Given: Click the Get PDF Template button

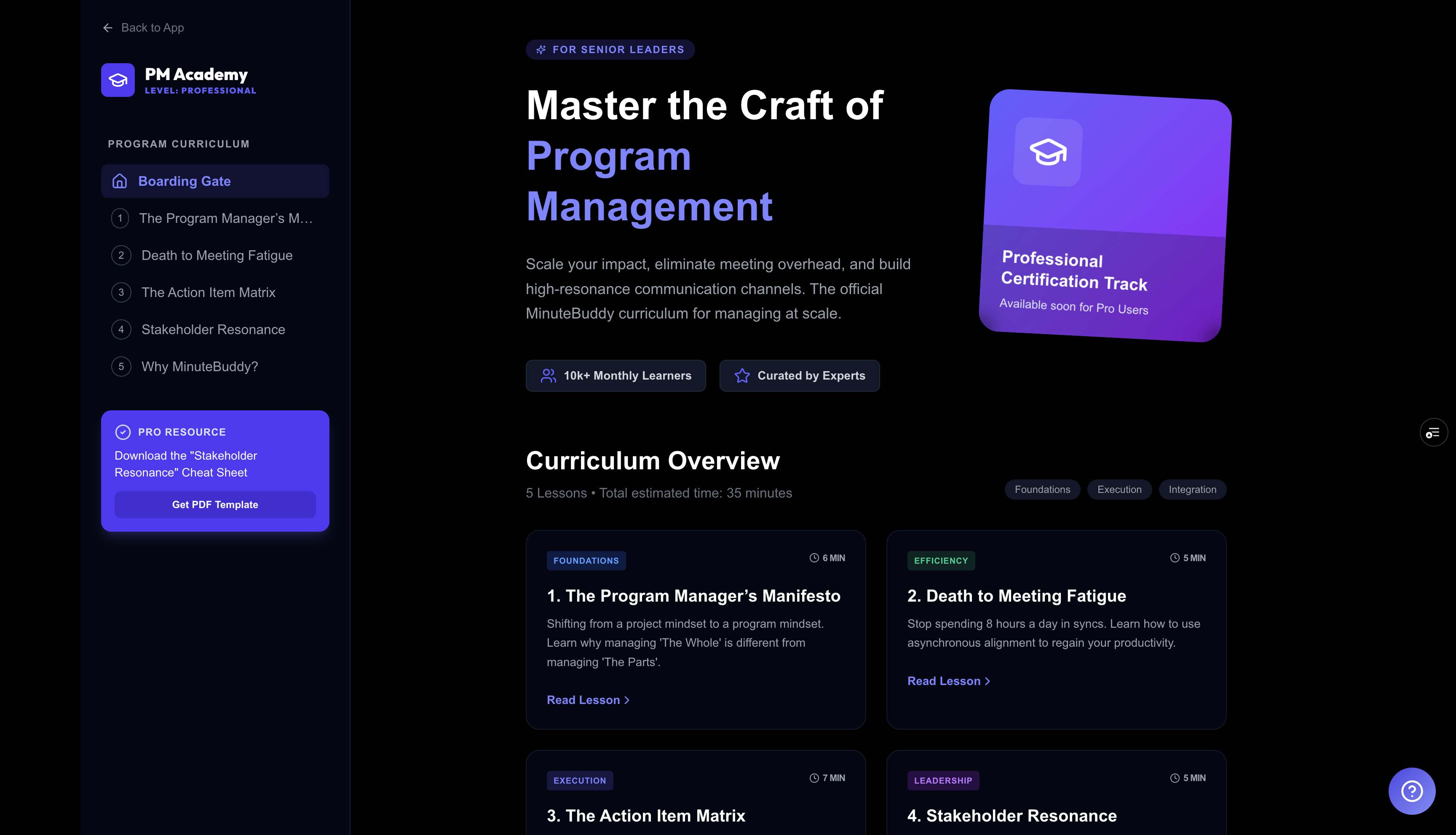Looking at the screenshot, I should pos(215,505).
